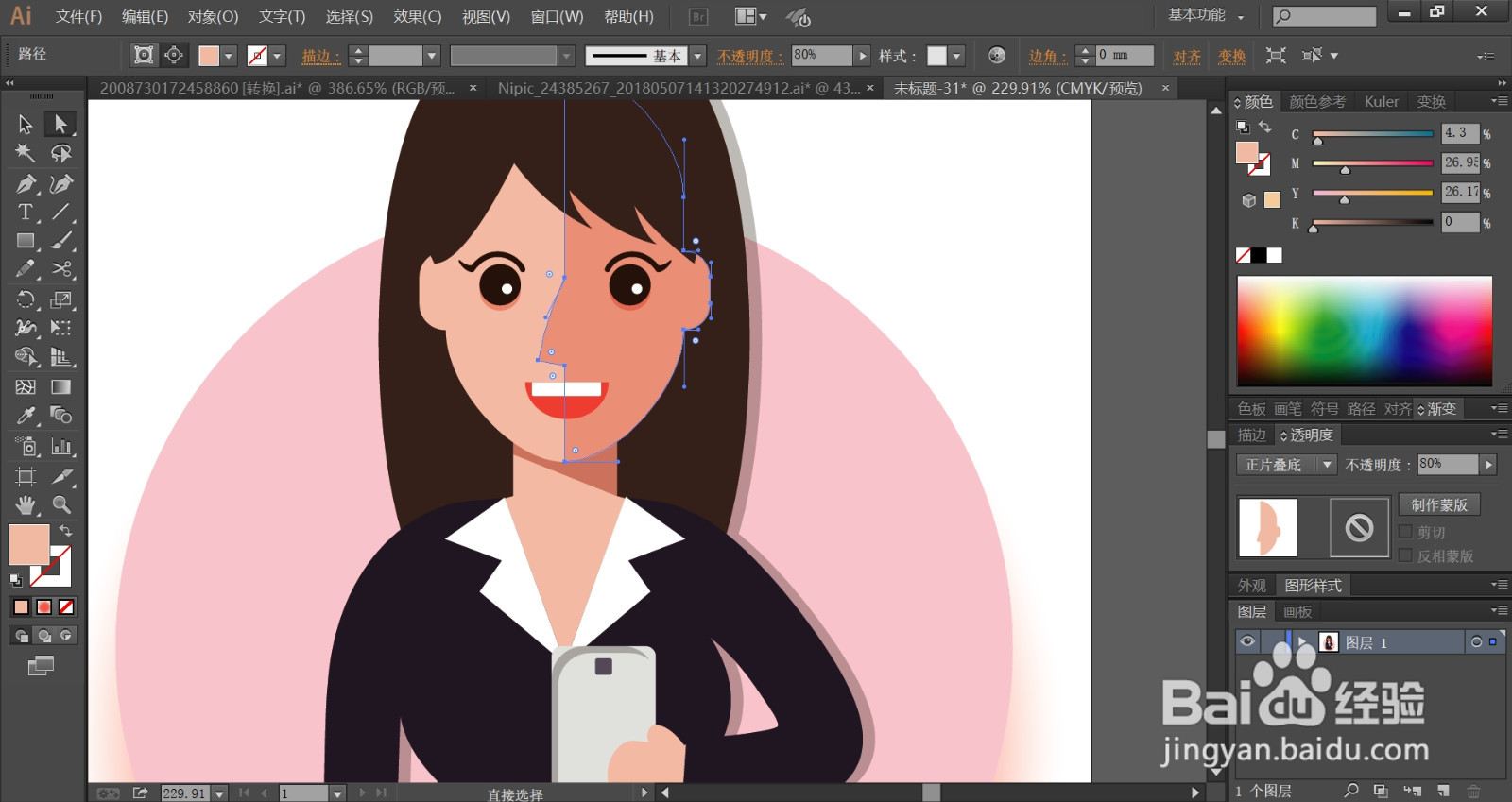
Task: Switch to the 未标题-31* document tab
Action: (x=1018, y=88)
